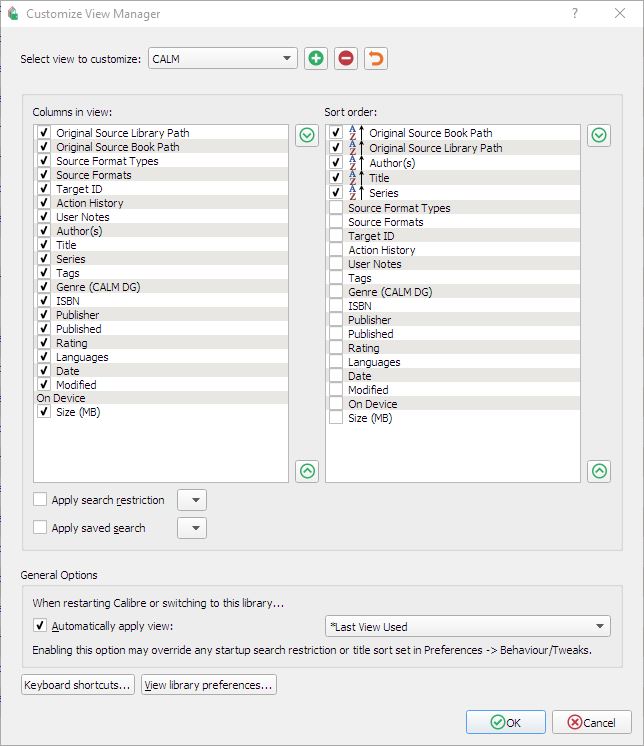Click move down arrow beside Sort order list
Image resolution: width=644 pixels, height=746 pixels.
click(599, 135)
